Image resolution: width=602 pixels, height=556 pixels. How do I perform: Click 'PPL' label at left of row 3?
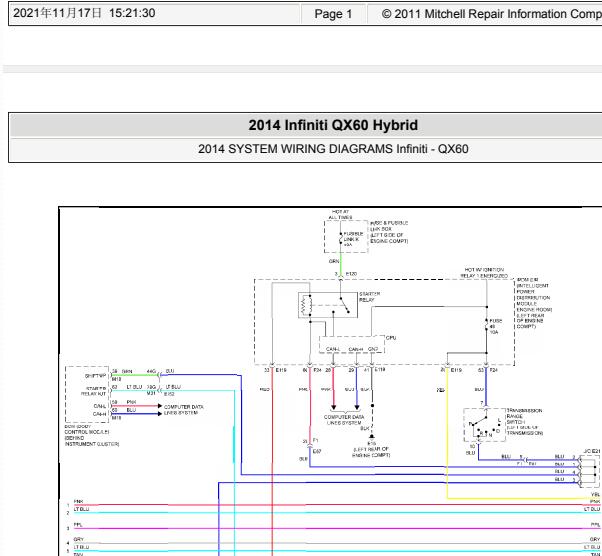click(78, 525)
